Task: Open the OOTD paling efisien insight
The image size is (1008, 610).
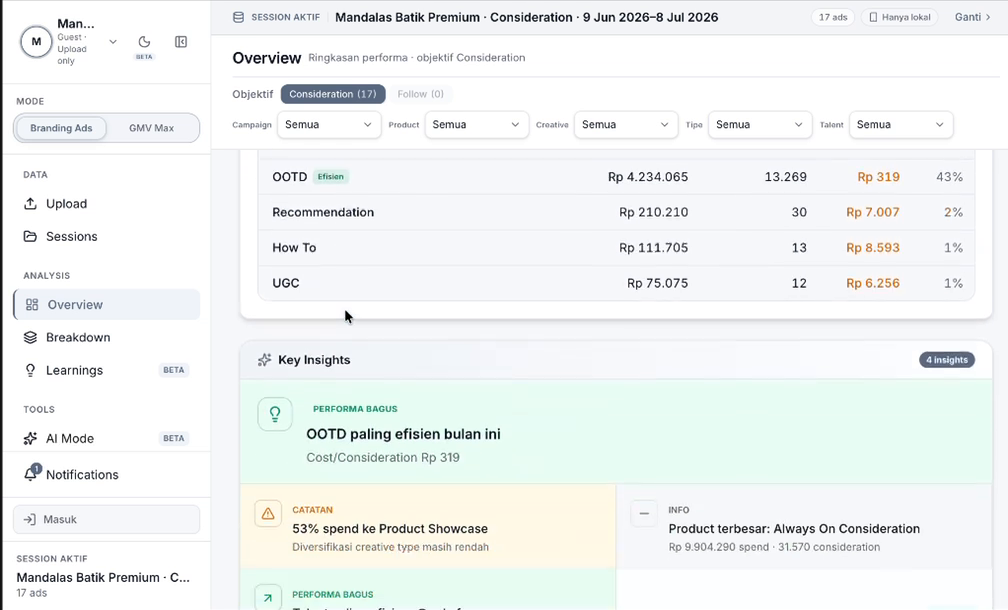Action: (x=616, y=431)
